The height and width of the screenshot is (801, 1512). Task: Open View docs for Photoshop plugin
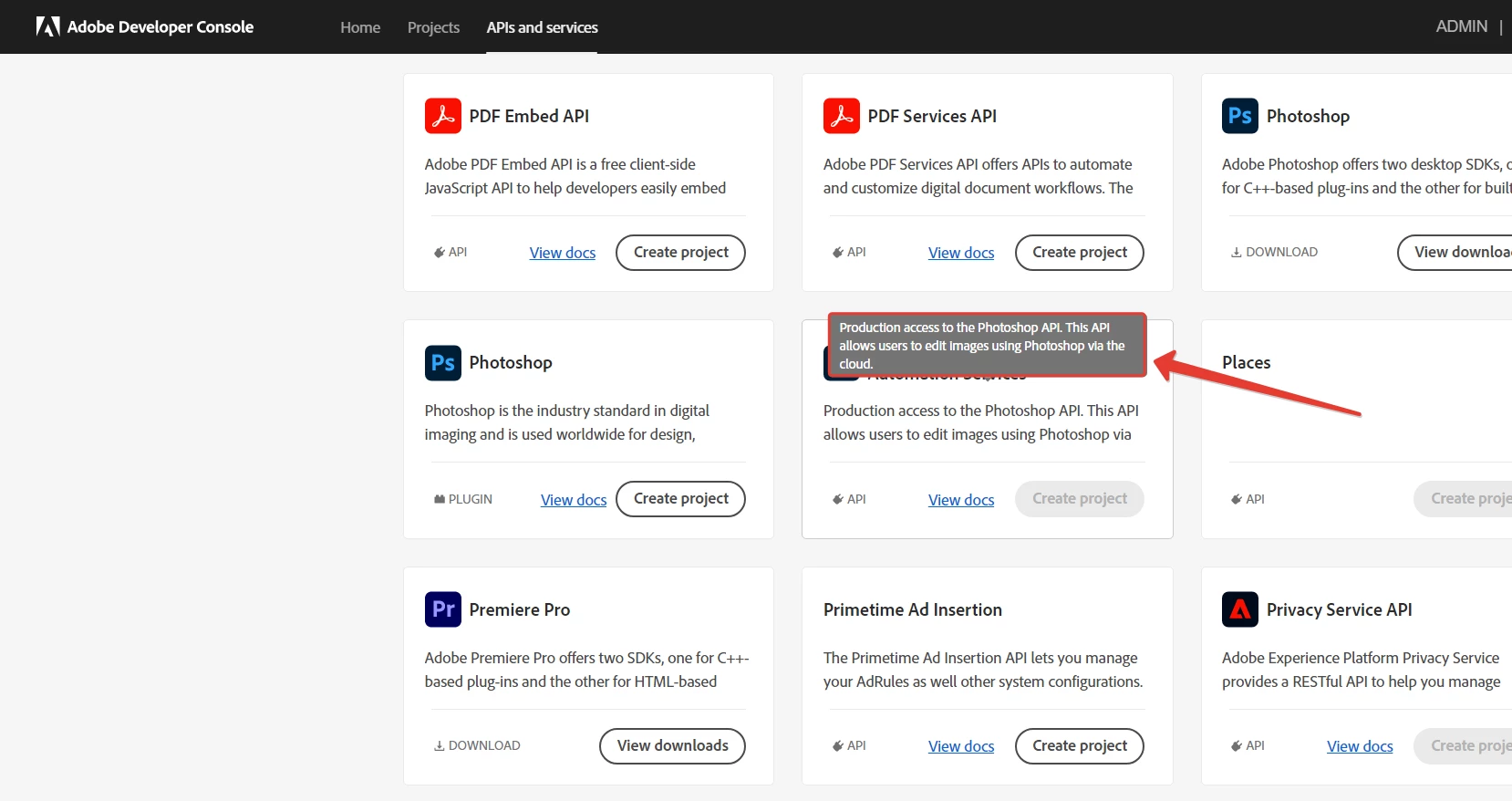(574, 500)
